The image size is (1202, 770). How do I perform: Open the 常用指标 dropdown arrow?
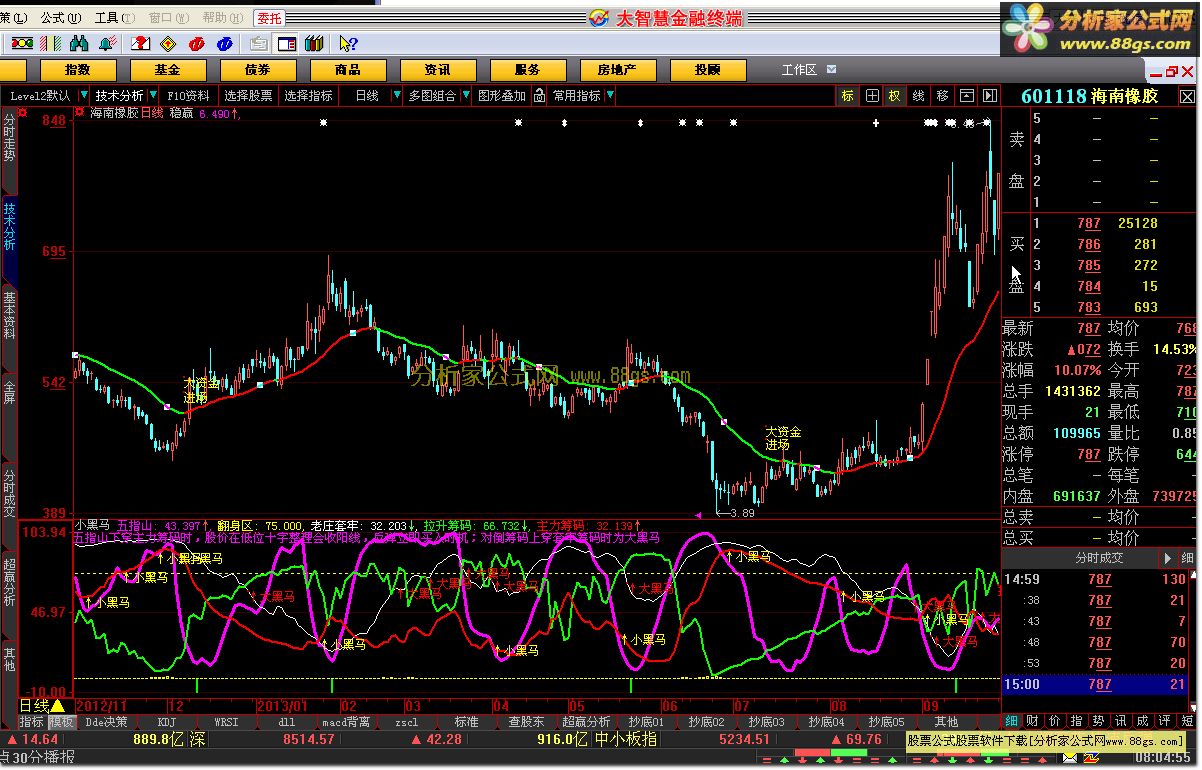[610, 95]
